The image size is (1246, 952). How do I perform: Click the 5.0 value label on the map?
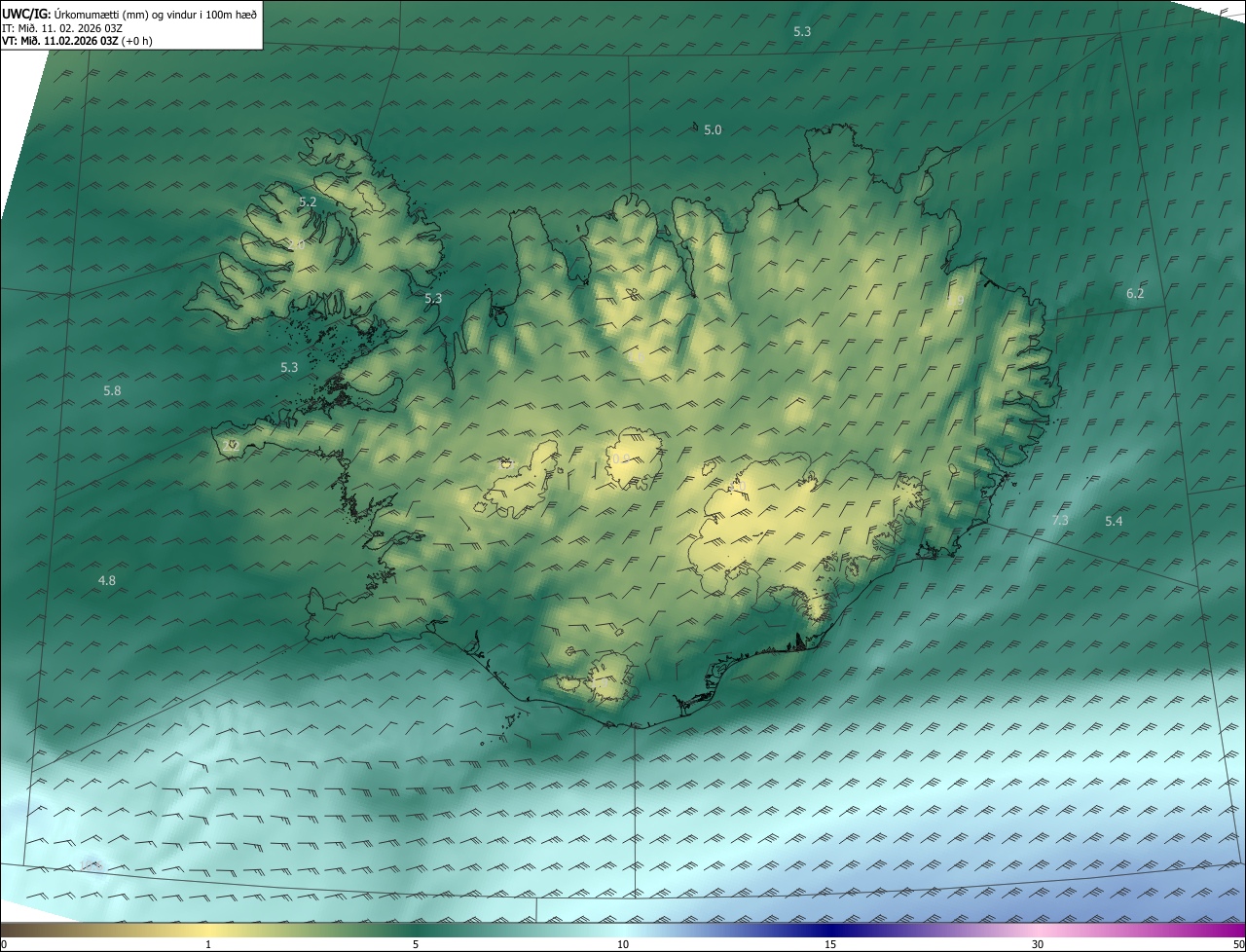coord(713,129)
